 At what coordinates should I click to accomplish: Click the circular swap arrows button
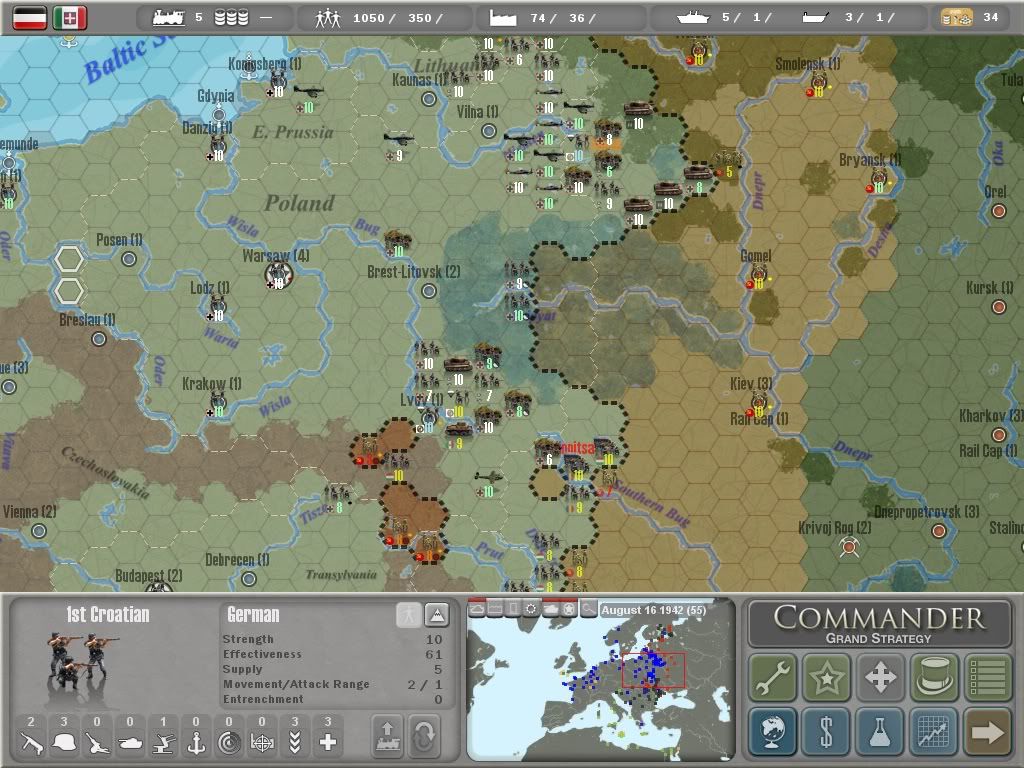[x=424, y=736]
